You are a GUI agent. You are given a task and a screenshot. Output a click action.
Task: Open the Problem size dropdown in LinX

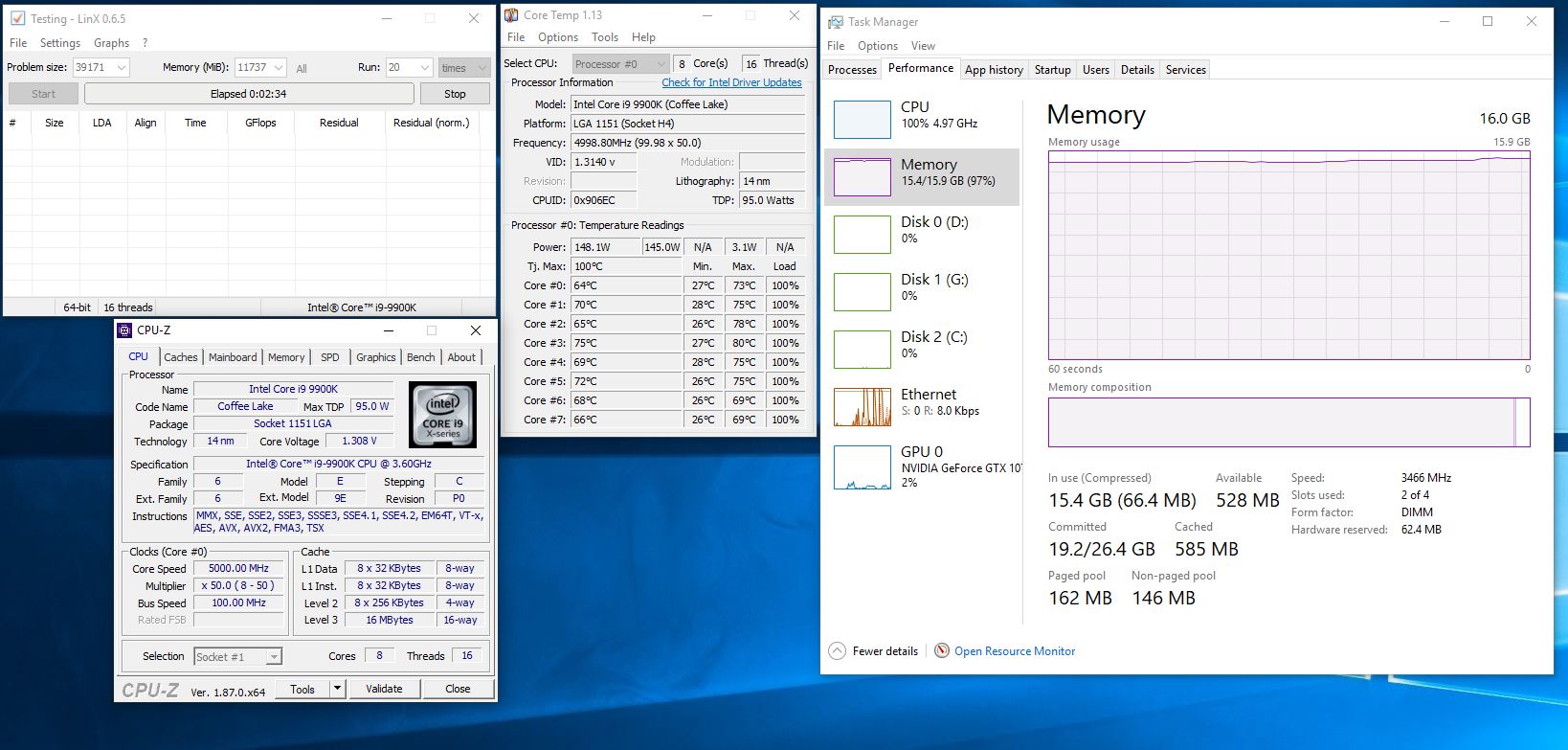tap(122, 68)
